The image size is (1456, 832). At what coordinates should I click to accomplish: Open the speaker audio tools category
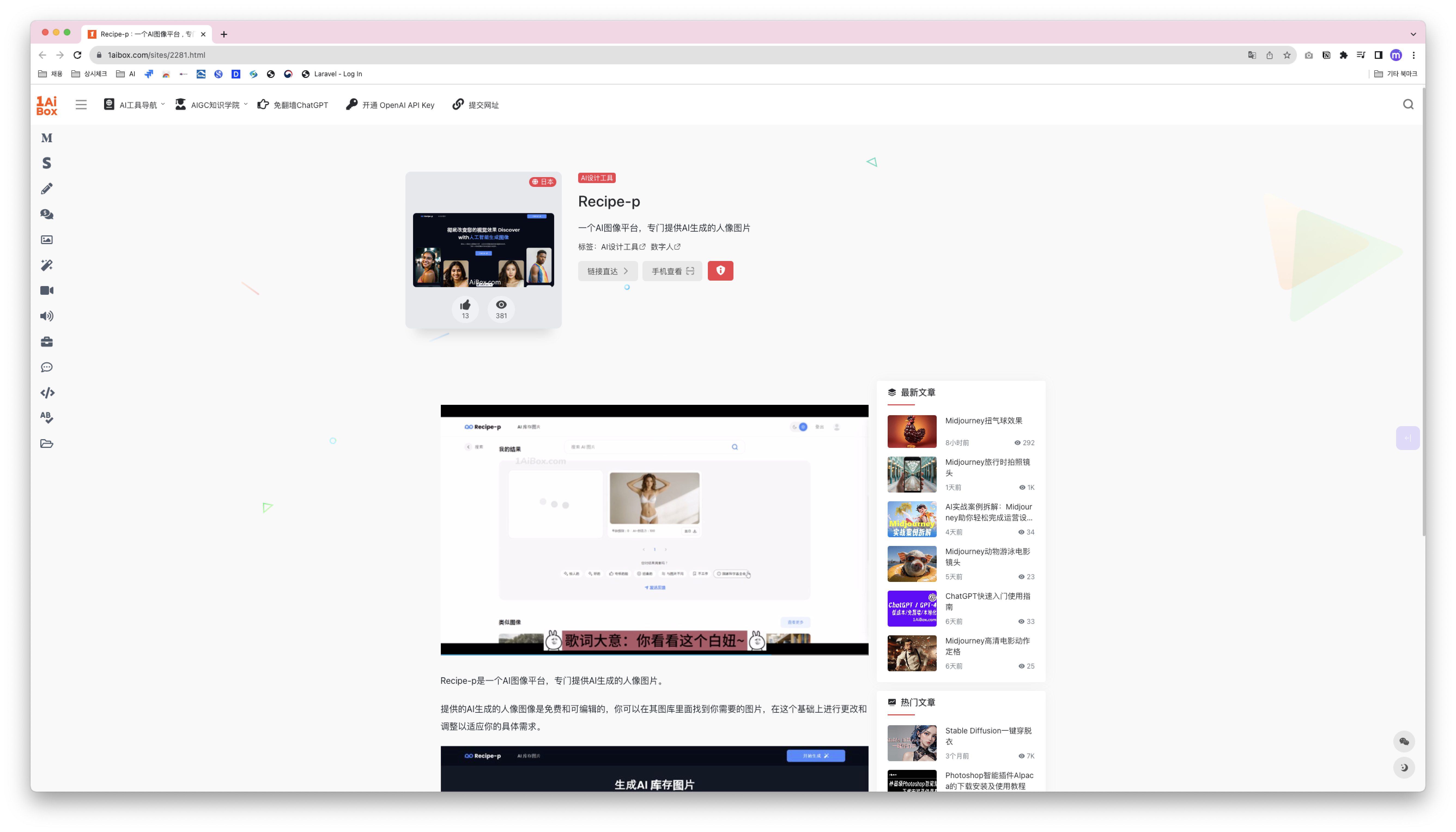tap(47, 316)
